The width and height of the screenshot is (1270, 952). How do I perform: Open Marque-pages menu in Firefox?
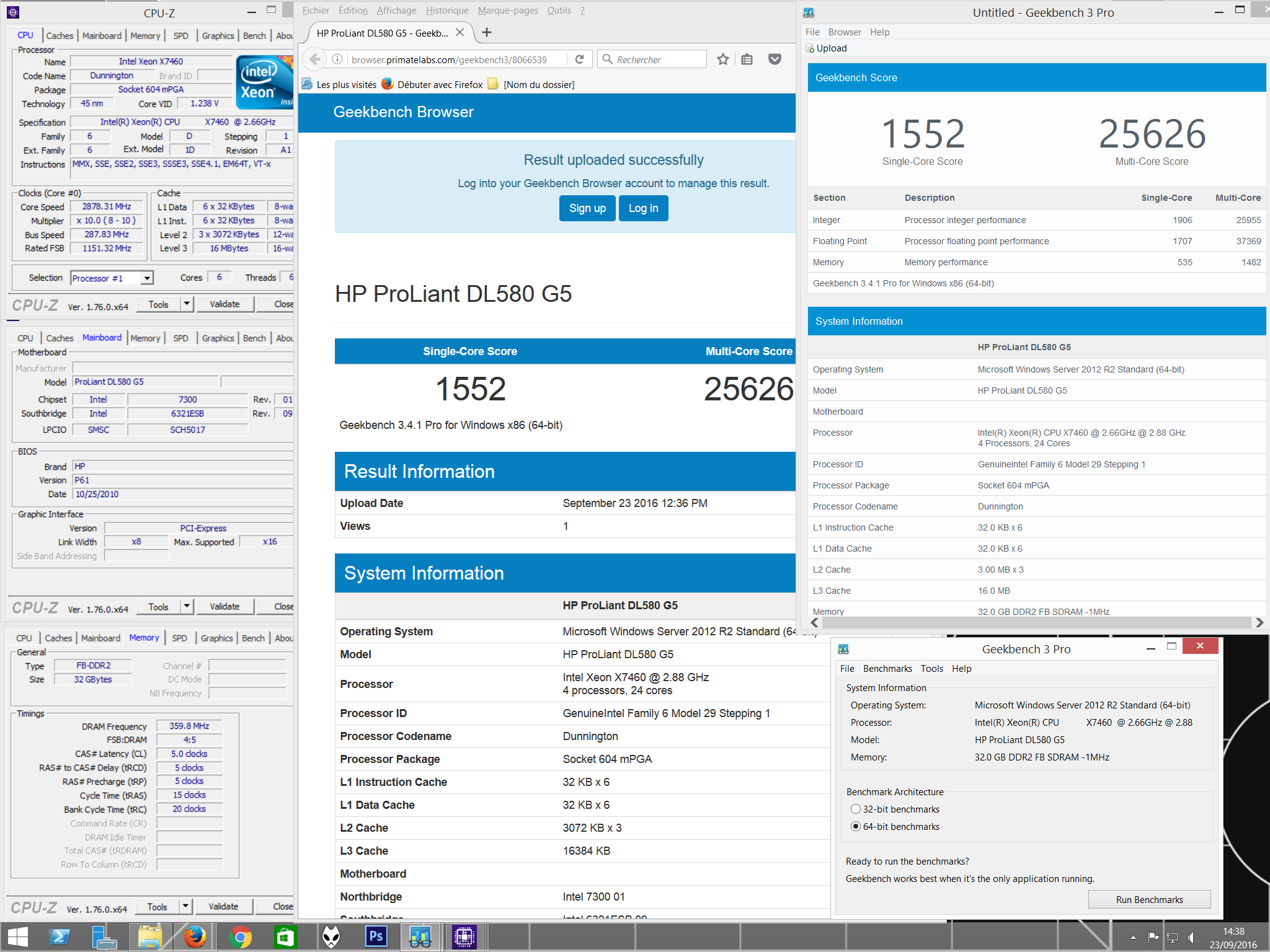(x=508, y=11)
